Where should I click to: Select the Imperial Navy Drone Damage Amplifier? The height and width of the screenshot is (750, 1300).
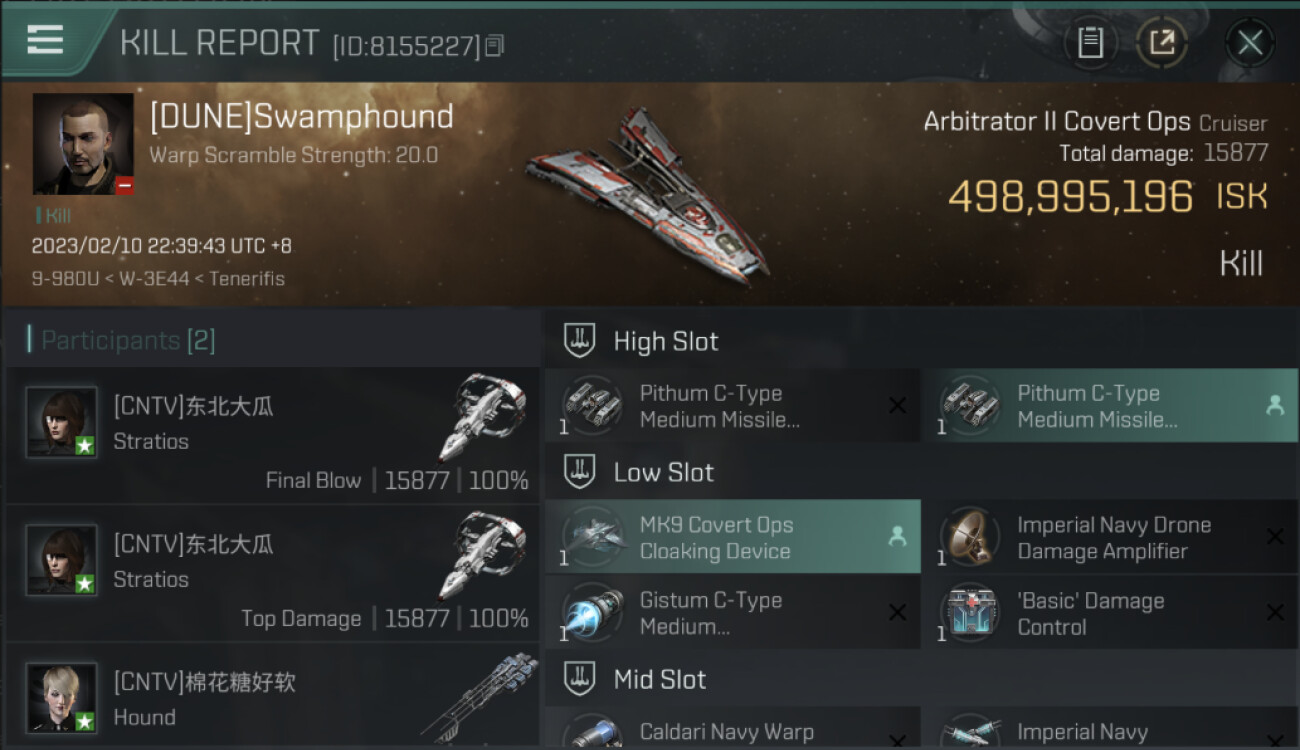[1110, 537]
